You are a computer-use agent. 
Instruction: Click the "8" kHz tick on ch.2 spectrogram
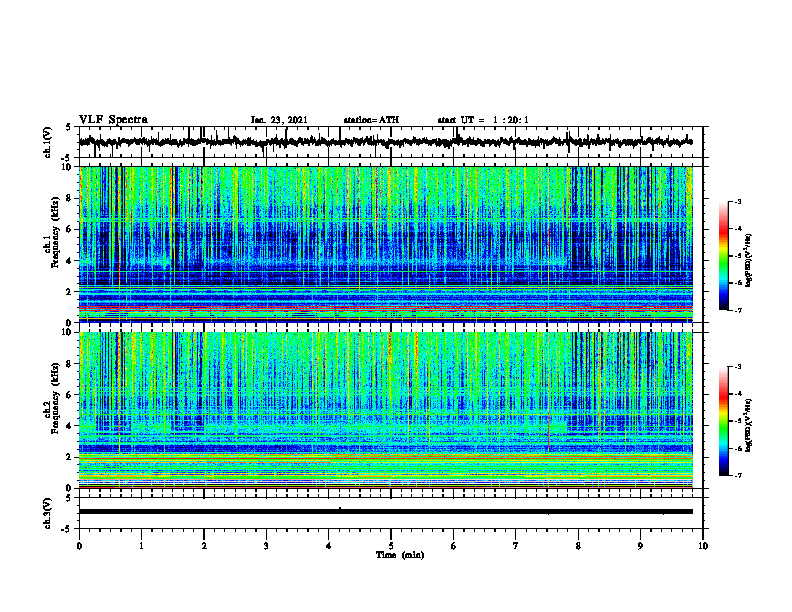pyautogui.click(x=71, y=364)
